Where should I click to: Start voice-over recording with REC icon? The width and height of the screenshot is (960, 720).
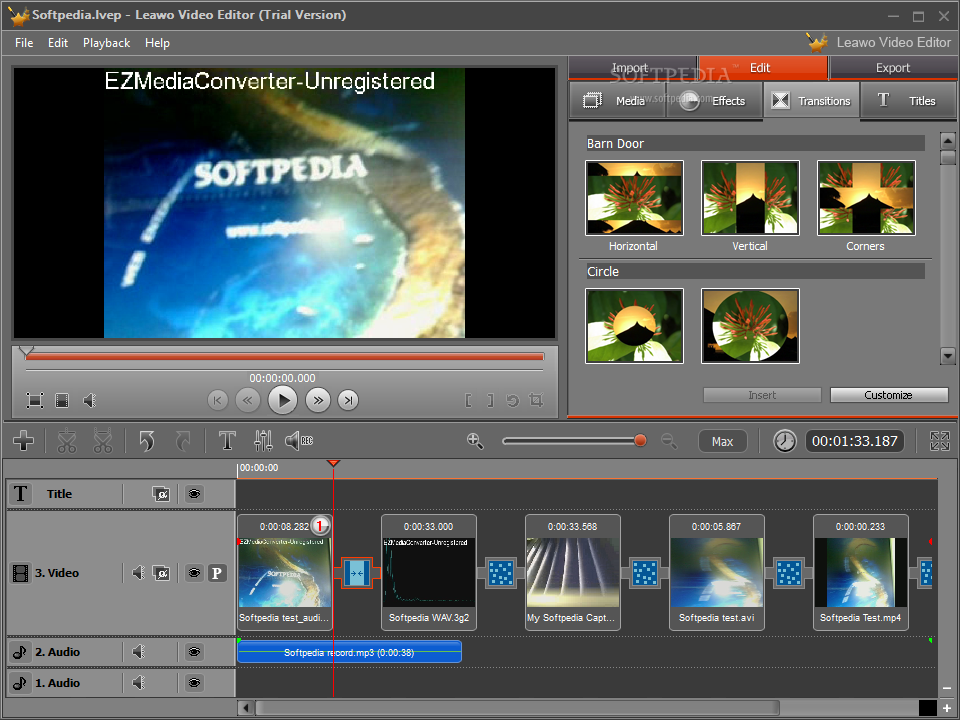[x=299, y=441]
